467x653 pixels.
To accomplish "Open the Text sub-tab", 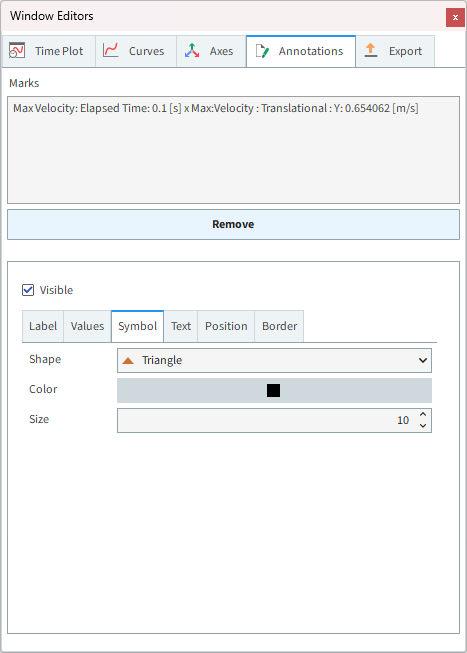I will (181, 326).
